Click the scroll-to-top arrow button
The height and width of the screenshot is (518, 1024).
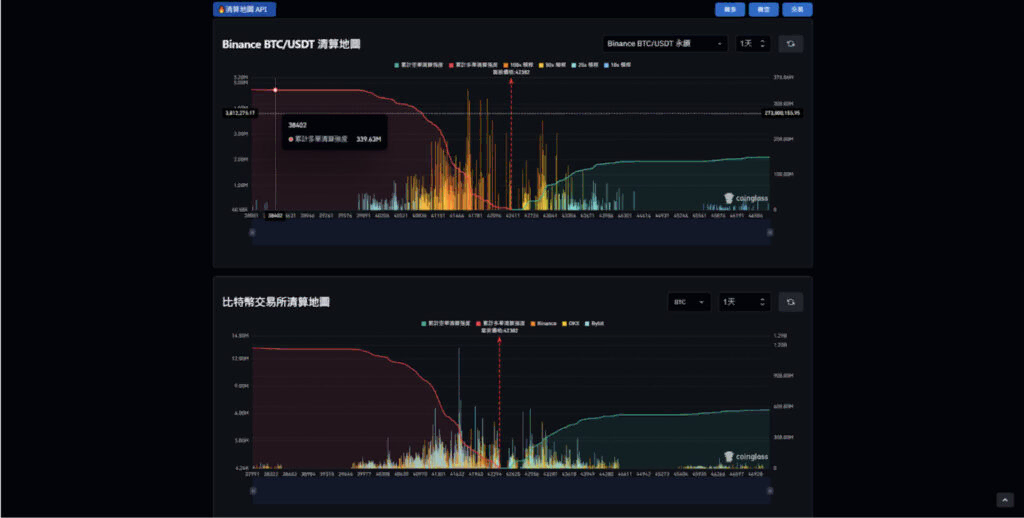pyautogui.click(x=1005, y=500)
